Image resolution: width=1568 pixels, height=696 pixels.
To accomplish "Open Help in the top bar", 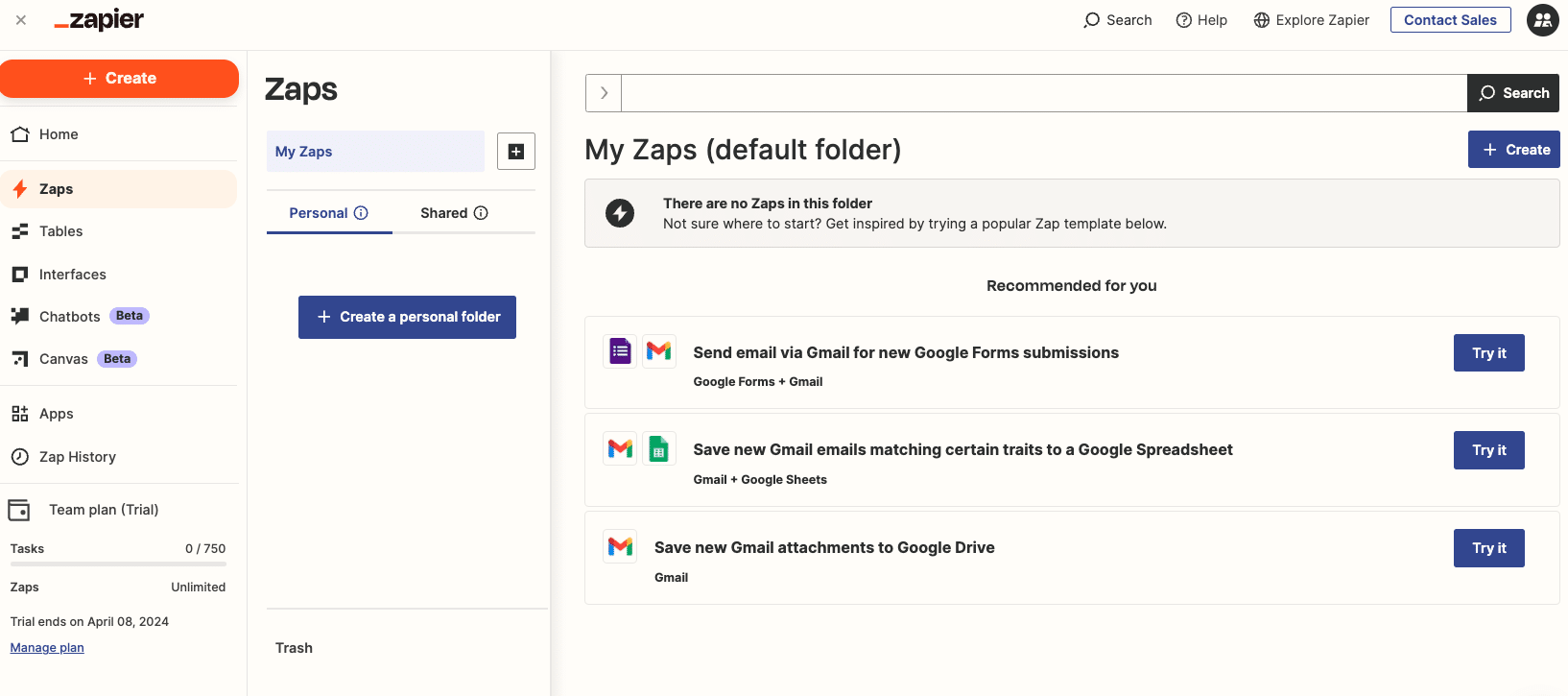I will (x=1201, y=20).
